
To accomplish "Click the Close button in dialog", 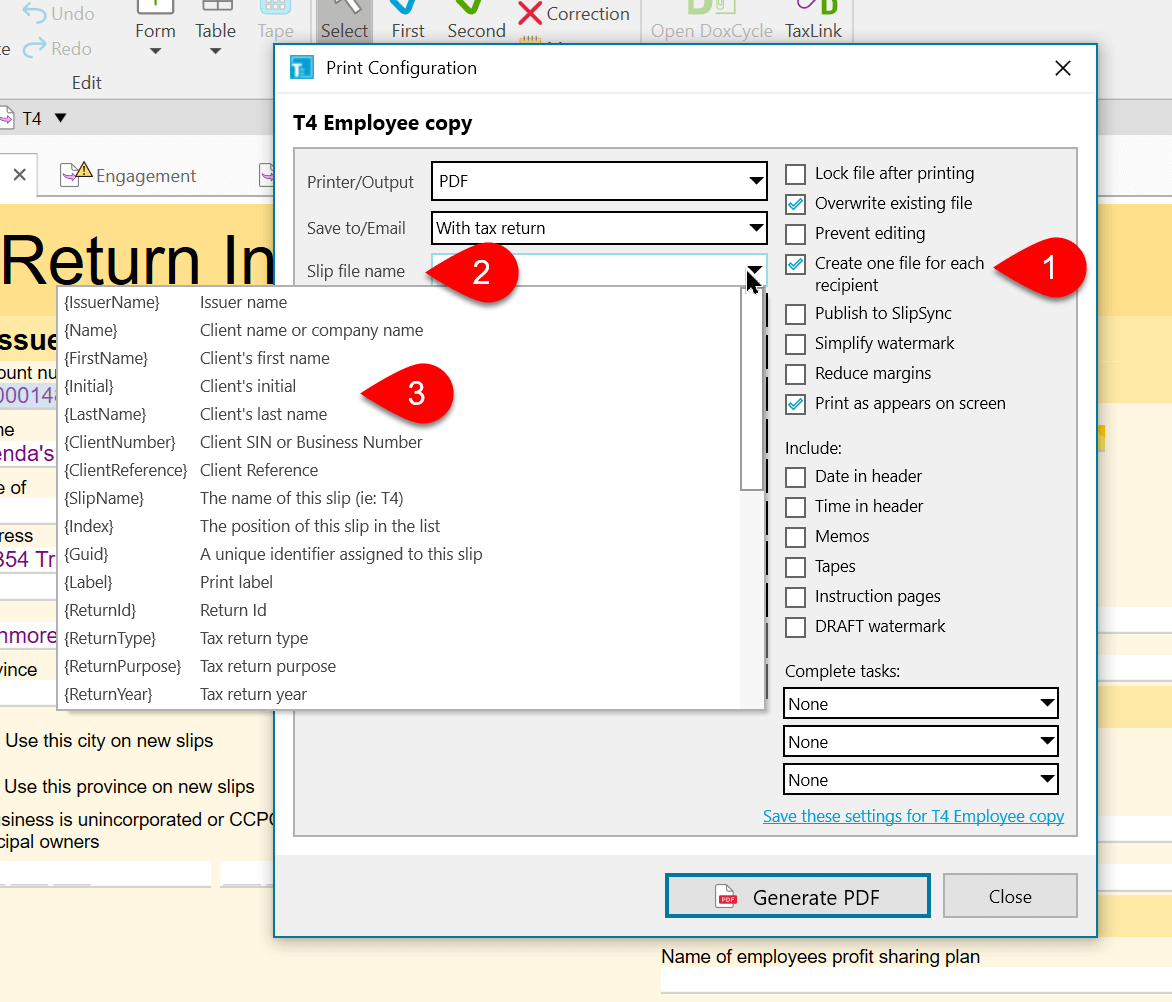I will click(1010, 896).
